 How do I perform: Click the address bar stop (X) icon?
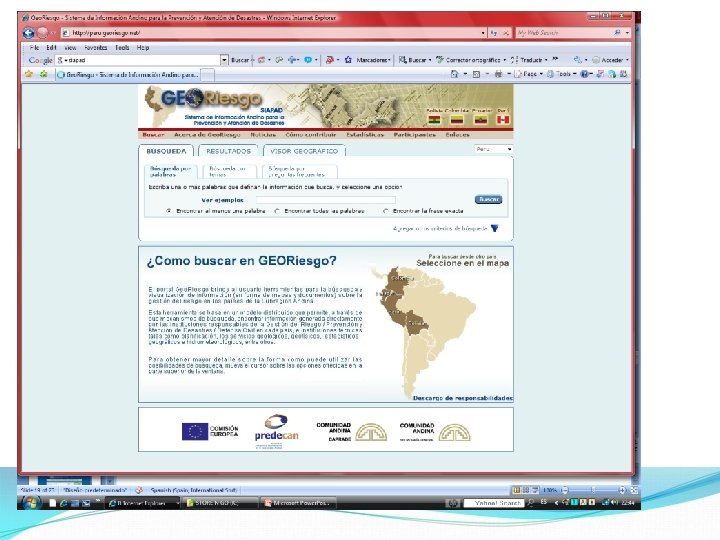coord(506,33)
